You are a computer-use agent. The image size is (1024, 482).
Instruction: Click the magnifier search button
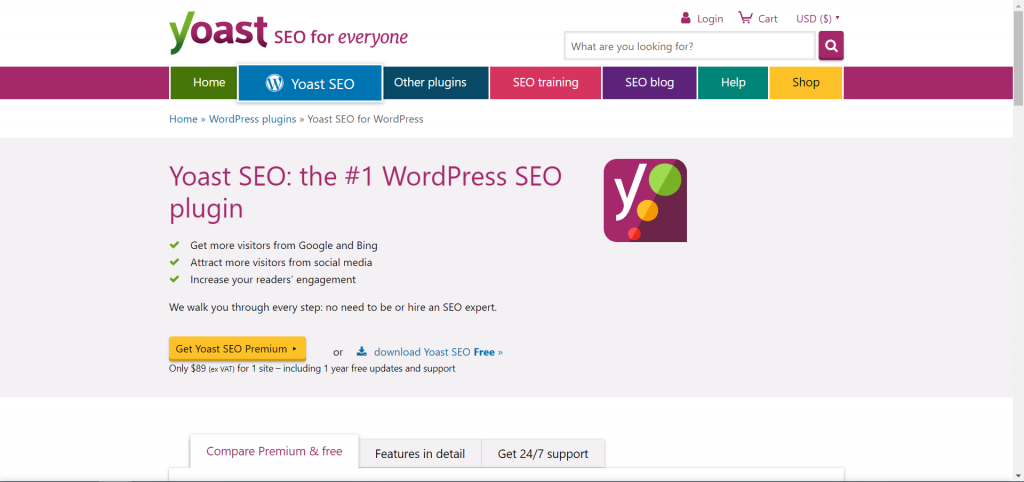click(831, 46)
